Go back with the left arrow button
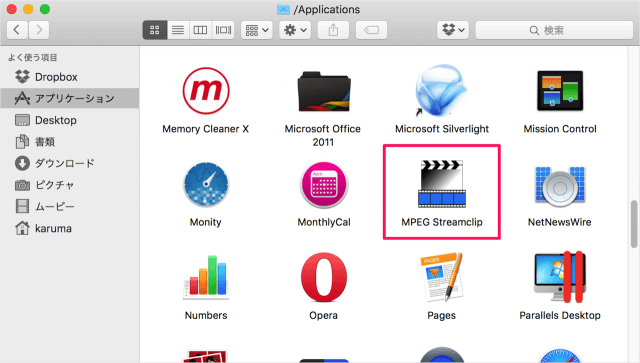This screenshot has width=640, height=363. pos(17,30)
